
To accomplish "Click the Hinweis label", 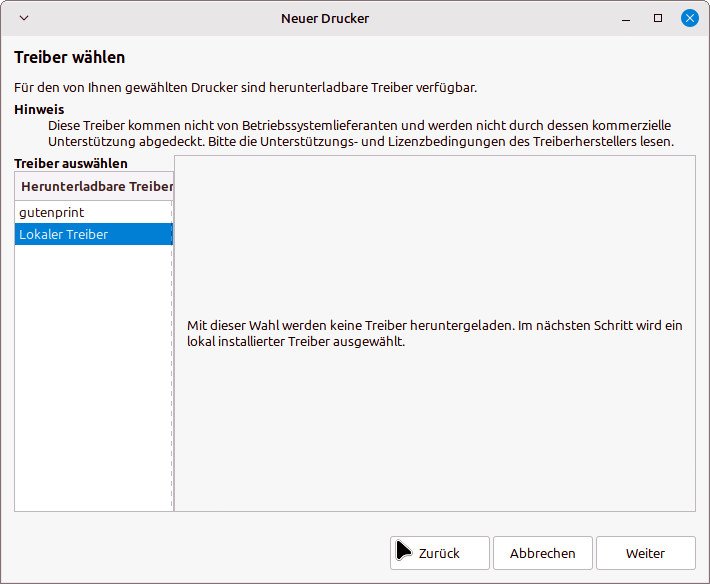I will click(39, 110).
